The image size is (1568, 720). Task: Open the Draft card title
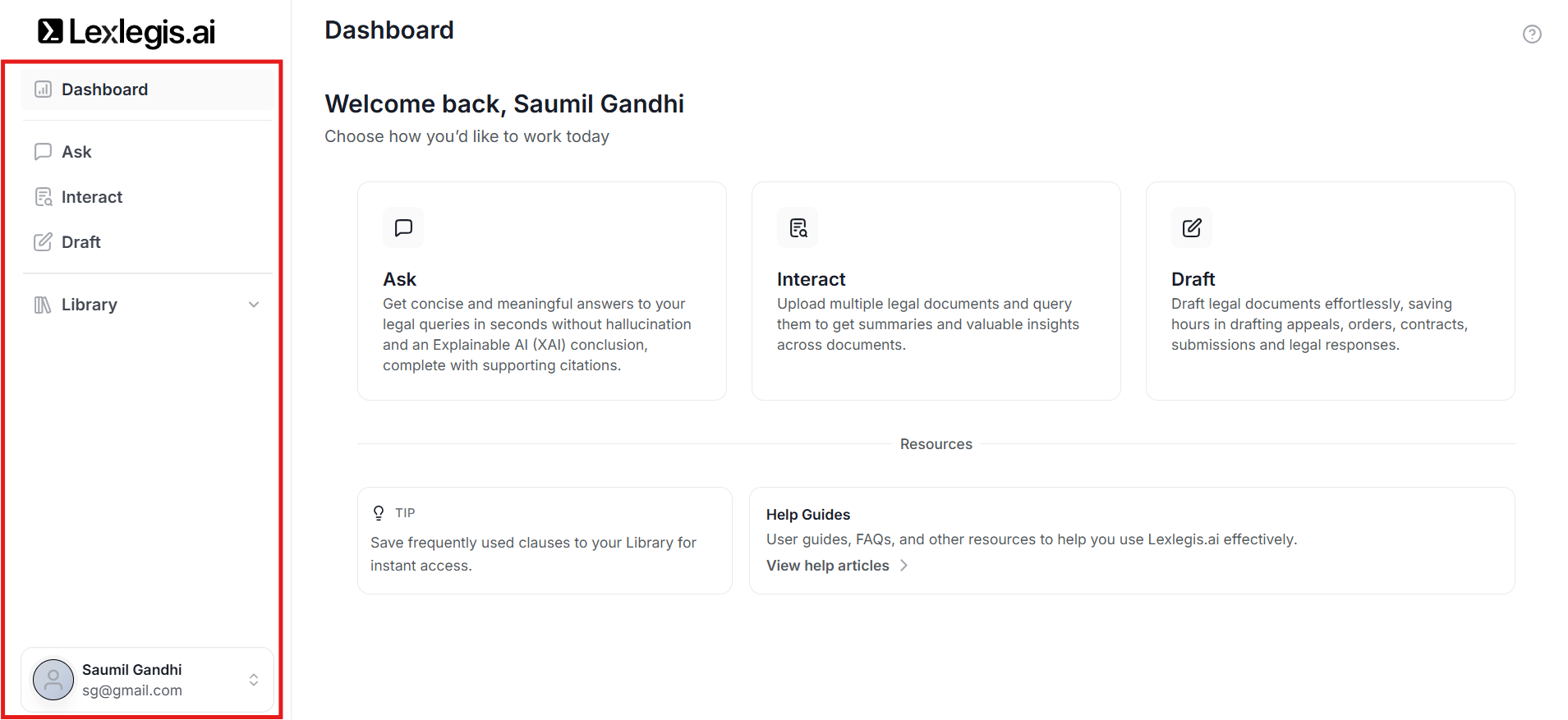coord(1193,279)
